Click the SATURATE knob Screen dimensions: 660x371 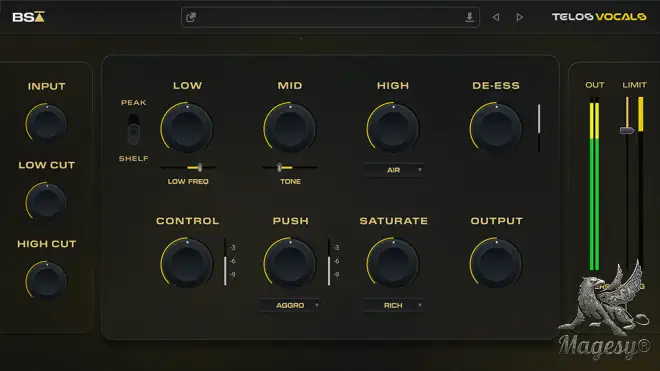(393, 263)
